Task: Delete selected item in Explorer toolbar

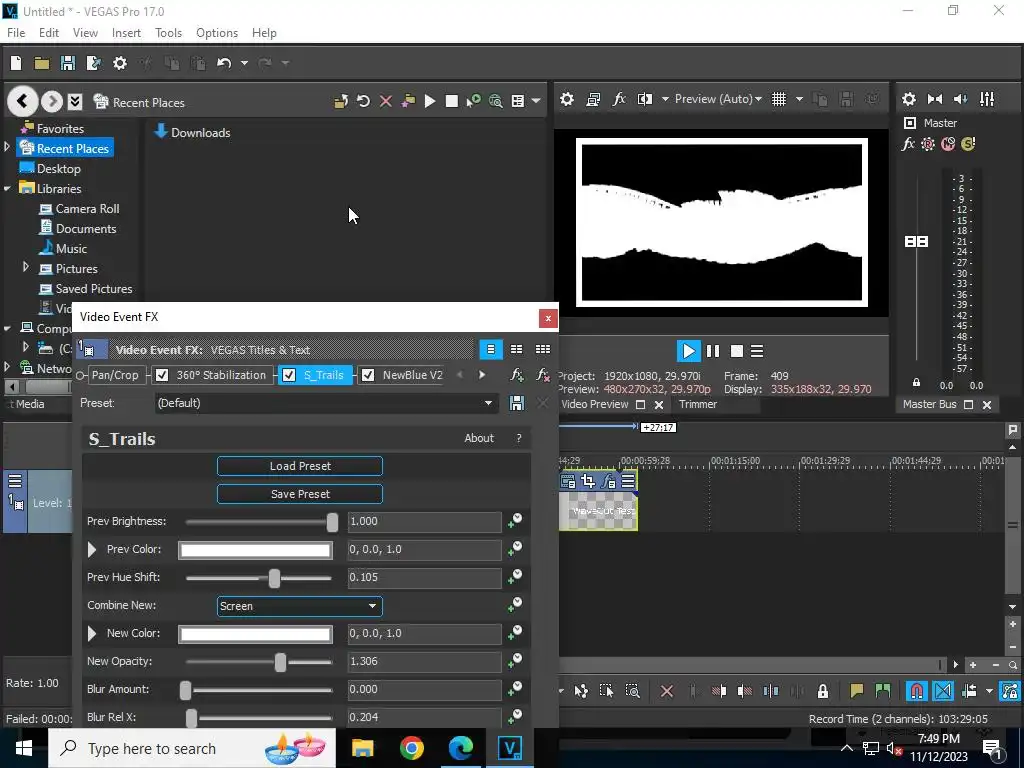Action: click(x=386, y=101)
